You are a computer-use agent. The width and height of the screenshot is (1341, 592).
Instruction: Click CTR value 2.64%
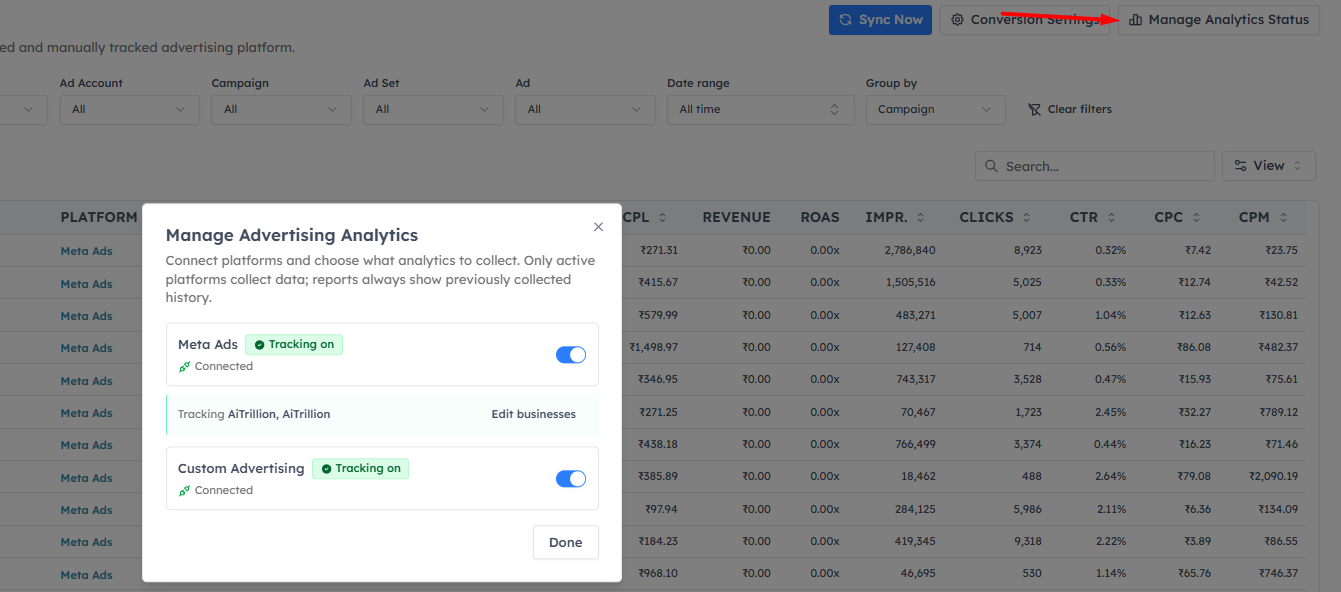(x=1110, y=476)
